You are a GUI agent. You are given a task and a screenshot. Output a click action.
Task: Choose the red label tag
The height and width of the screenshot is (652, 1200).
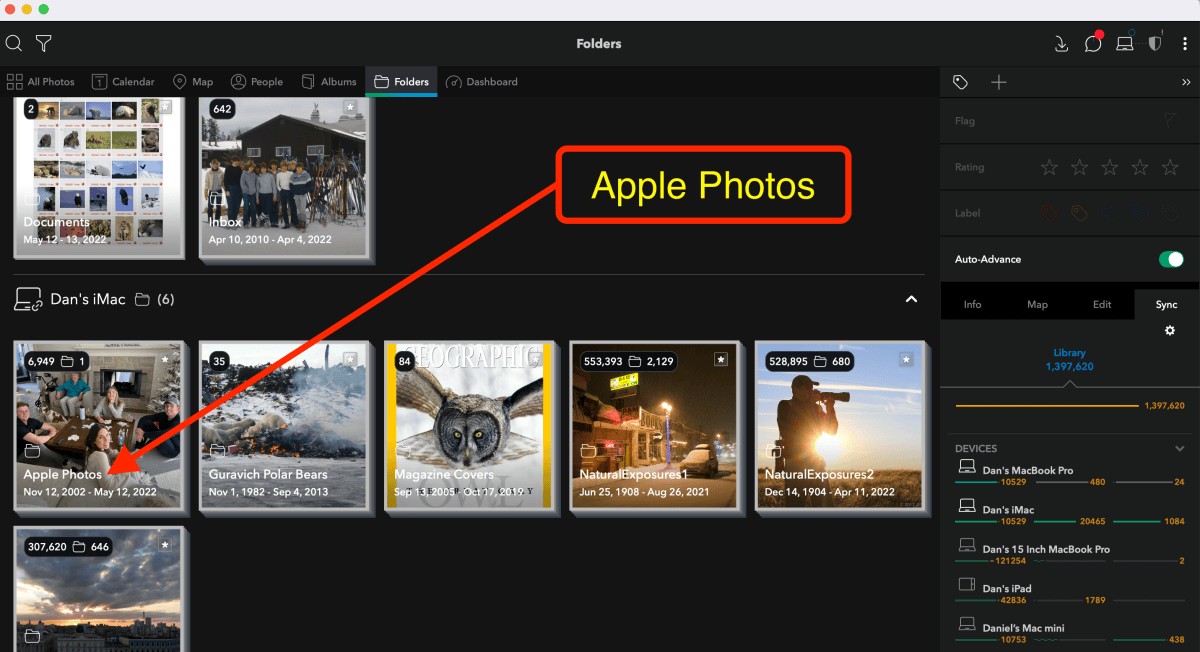click(x=1049, y=213)
